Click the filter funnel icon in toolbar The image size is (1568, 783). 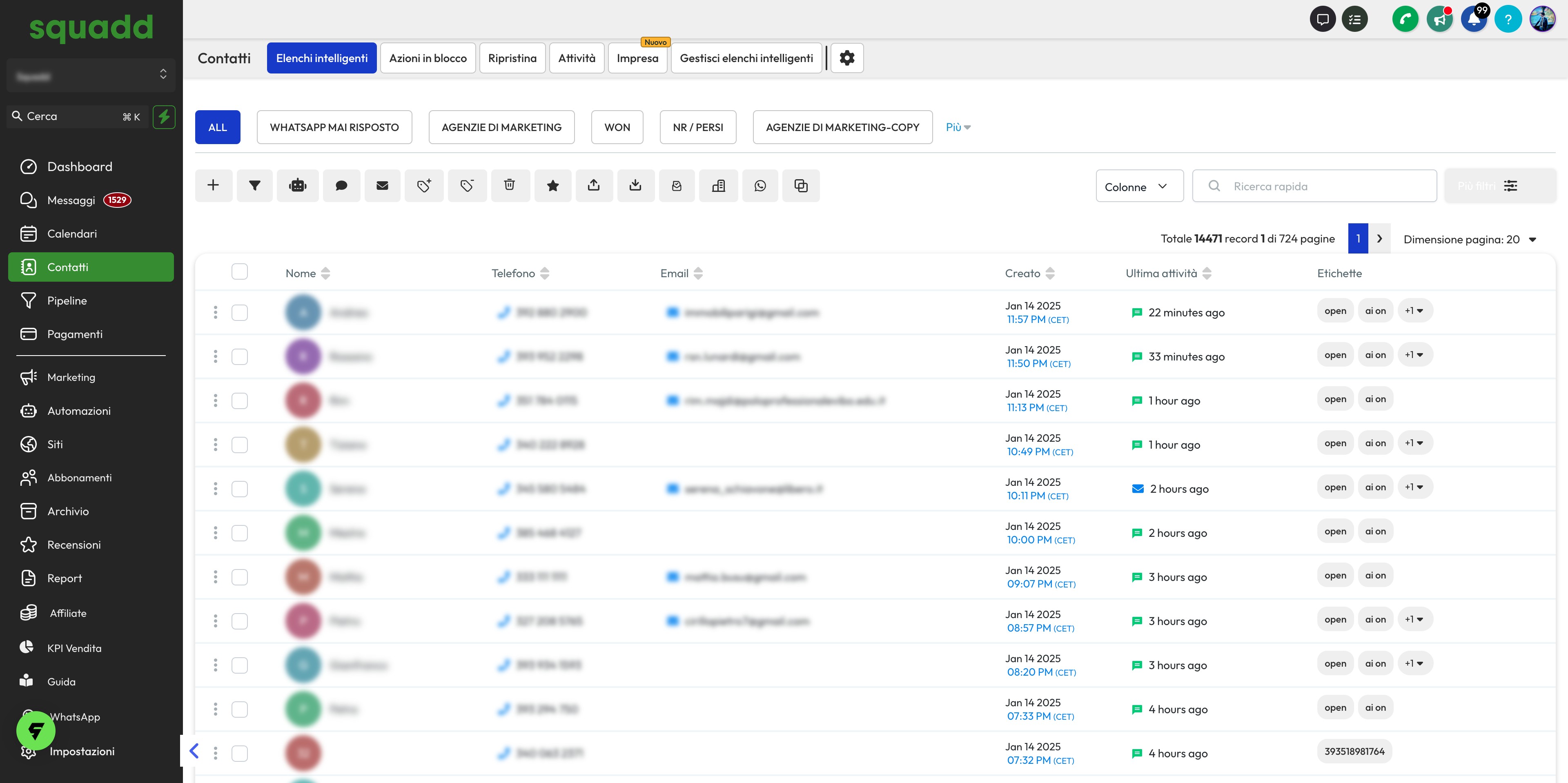coord(254,186)
